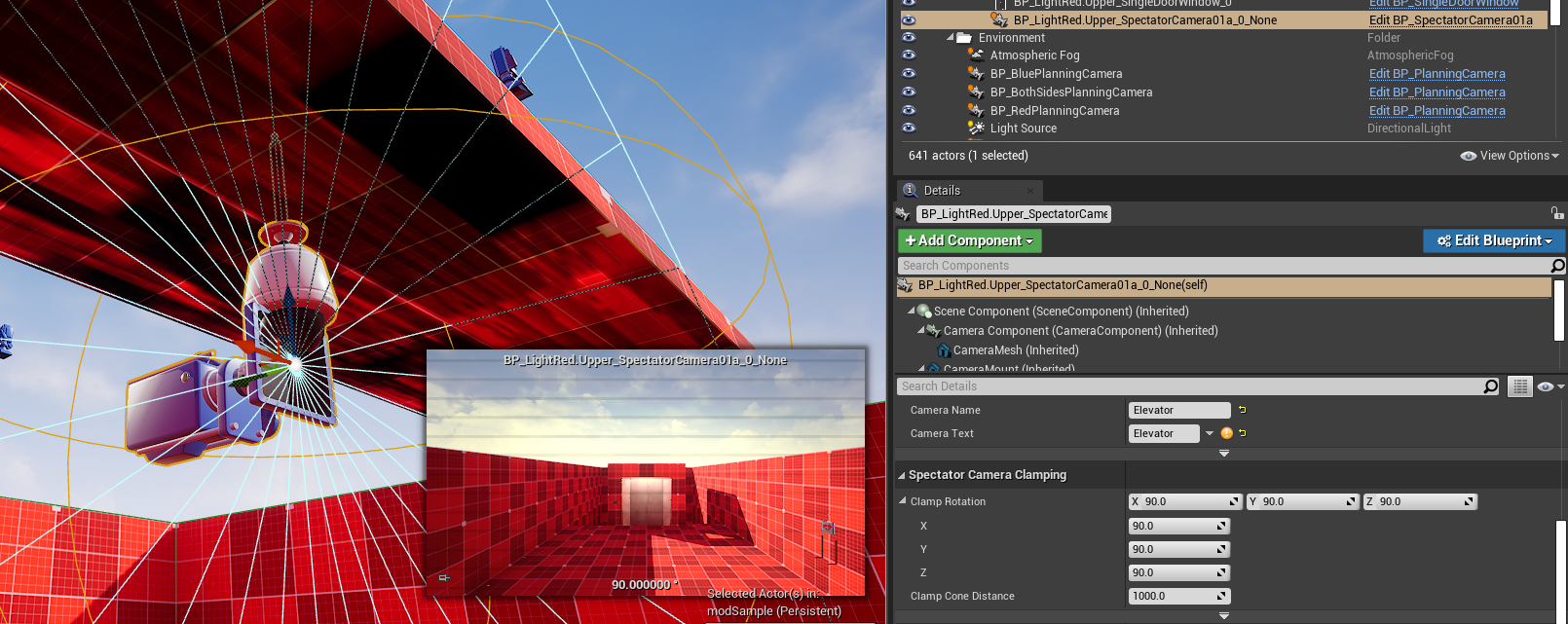Click Camera Text orange warning icon
Screen dimensions: 1568x624
point(1226,433)
